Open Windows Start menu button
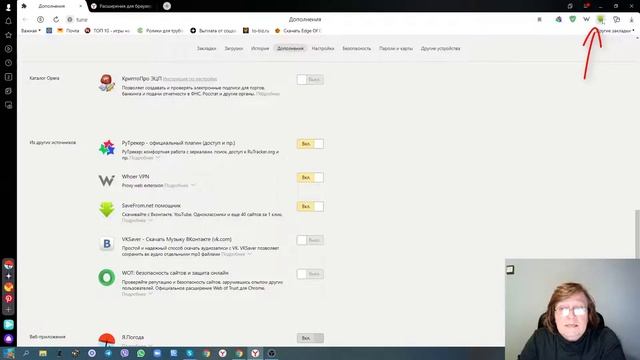640x360 pixels. (9, 353)
